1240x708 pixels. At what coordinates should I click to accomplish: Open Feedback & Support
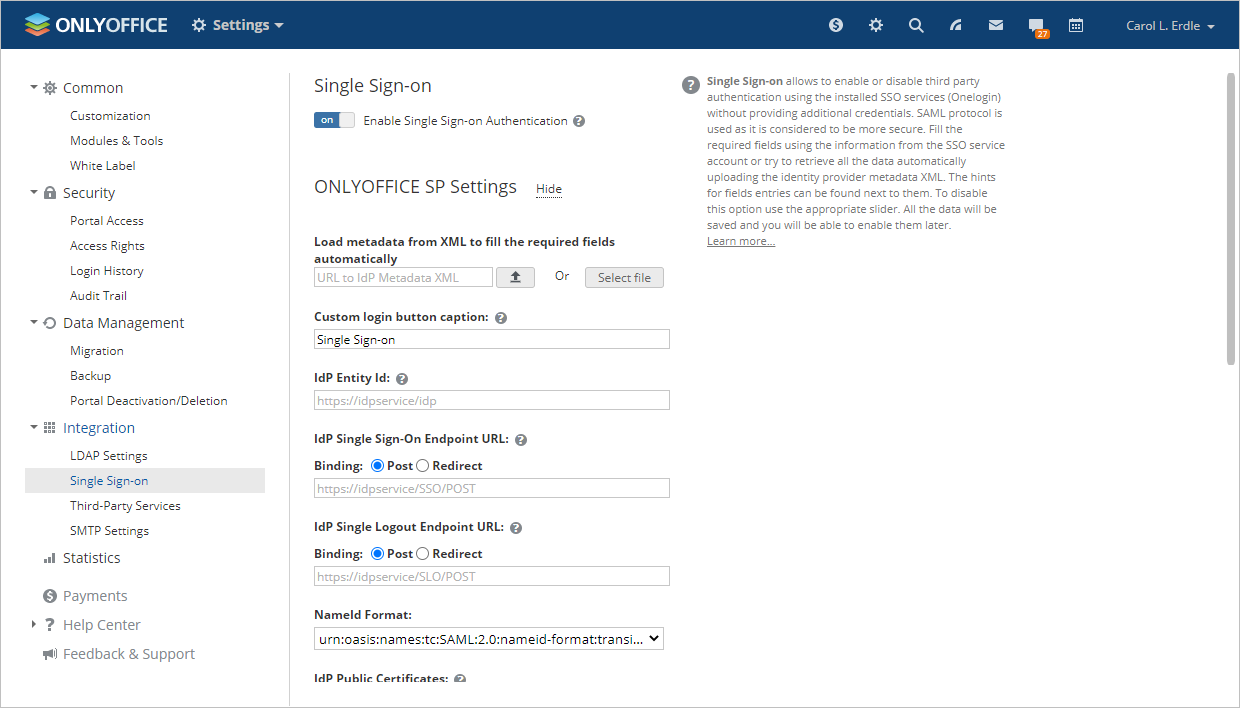129,654
